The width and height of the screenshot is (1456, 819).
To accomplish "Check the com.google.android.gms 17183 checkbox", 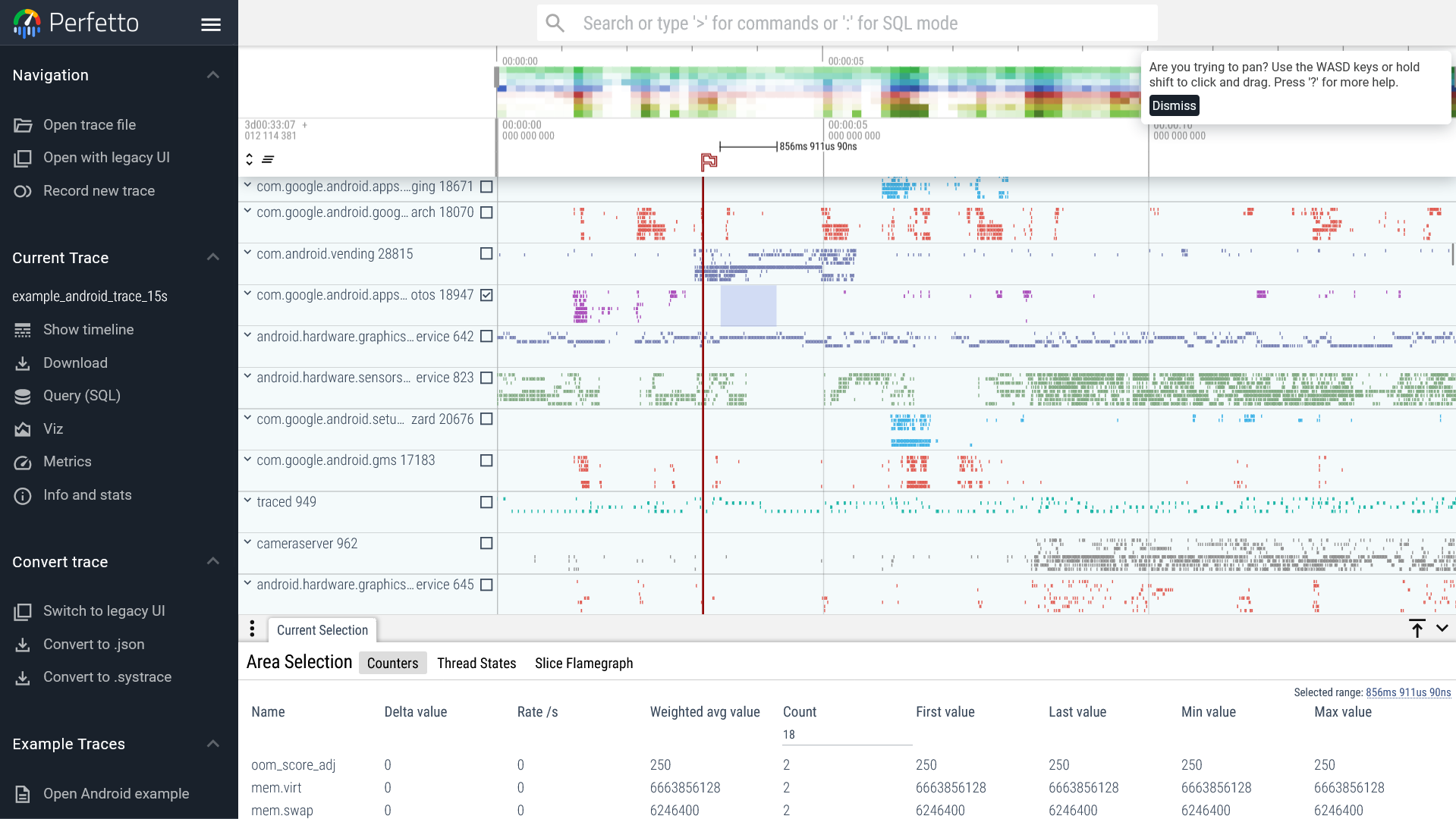I will point(486,460).
